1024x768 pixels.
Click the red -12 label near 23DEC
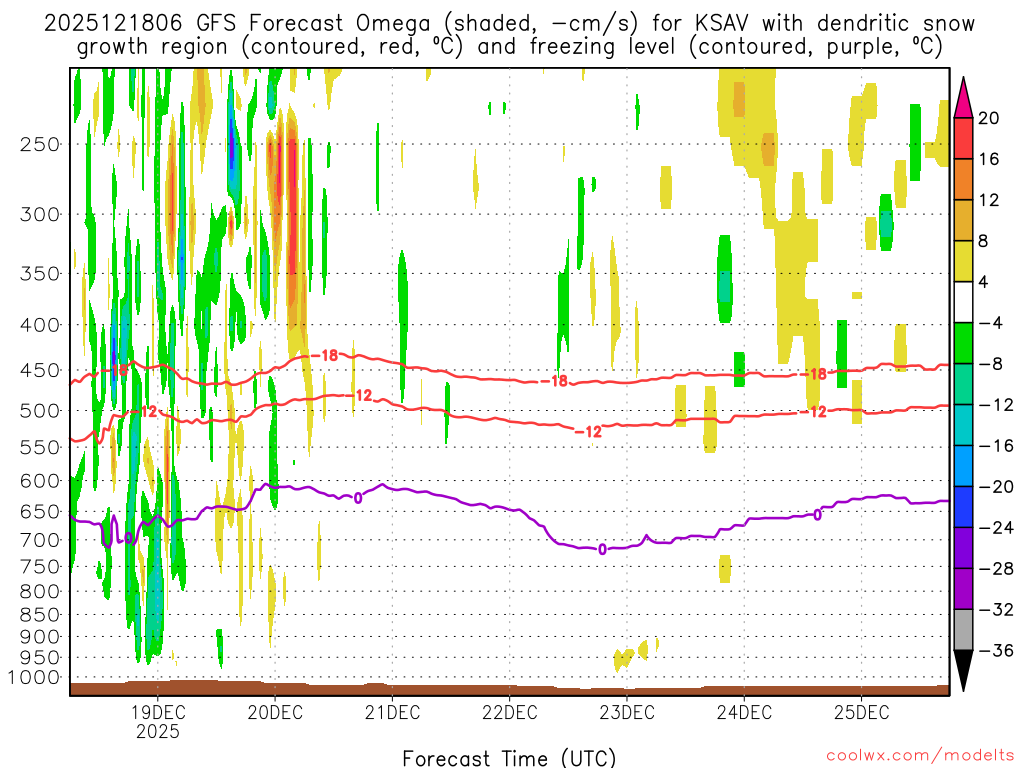(588, 432)
